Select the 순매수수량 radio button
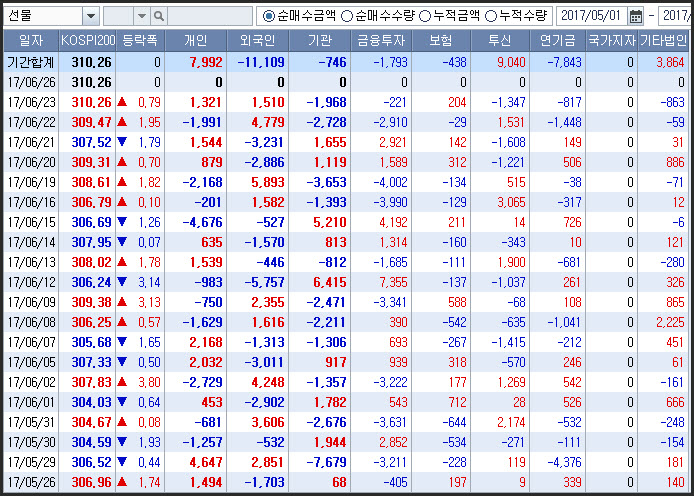 click(x=347, y=16)
